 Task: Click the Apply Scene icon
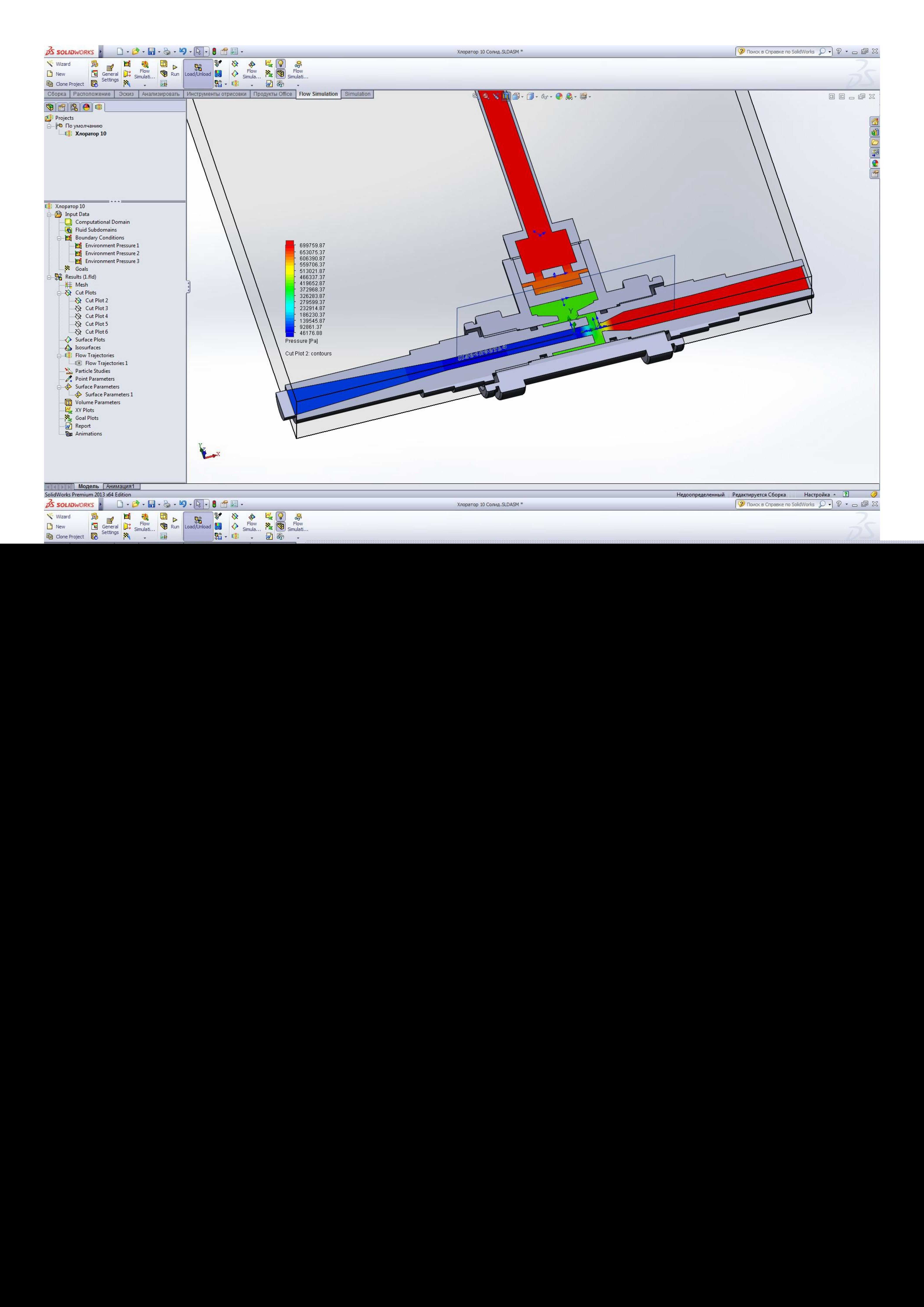click(x=569, y=96)
